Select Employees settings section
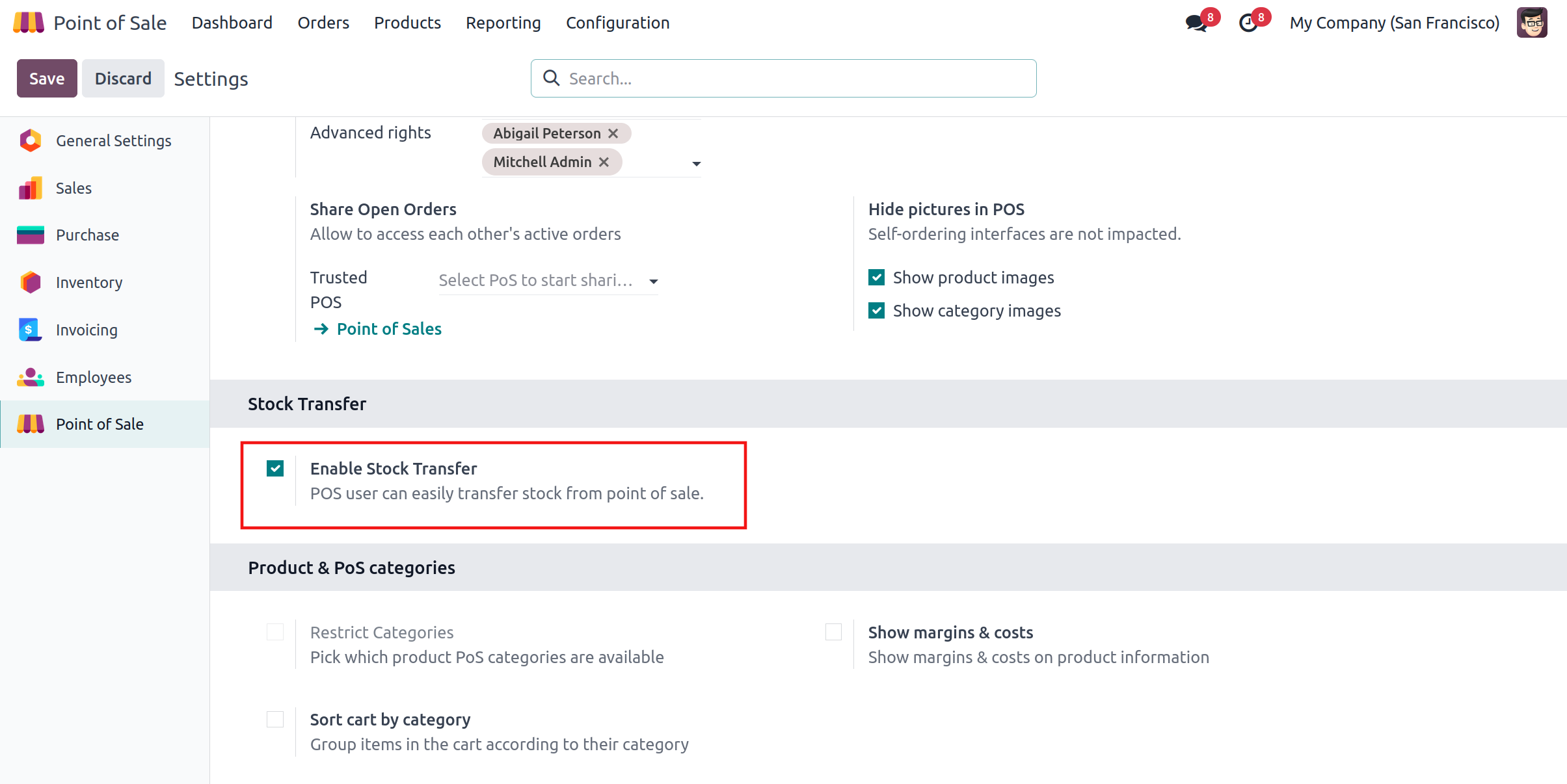The width and height of the screenshot is (1567, 784). tap(93, 377)
